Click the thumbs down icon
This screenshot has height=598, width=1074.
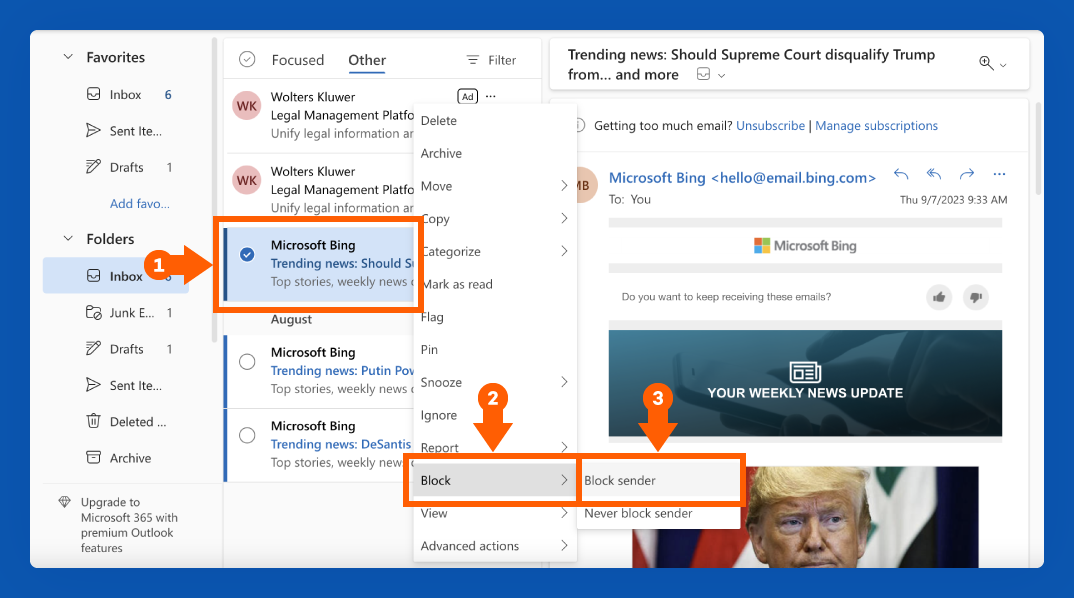[x=976, y=297]
